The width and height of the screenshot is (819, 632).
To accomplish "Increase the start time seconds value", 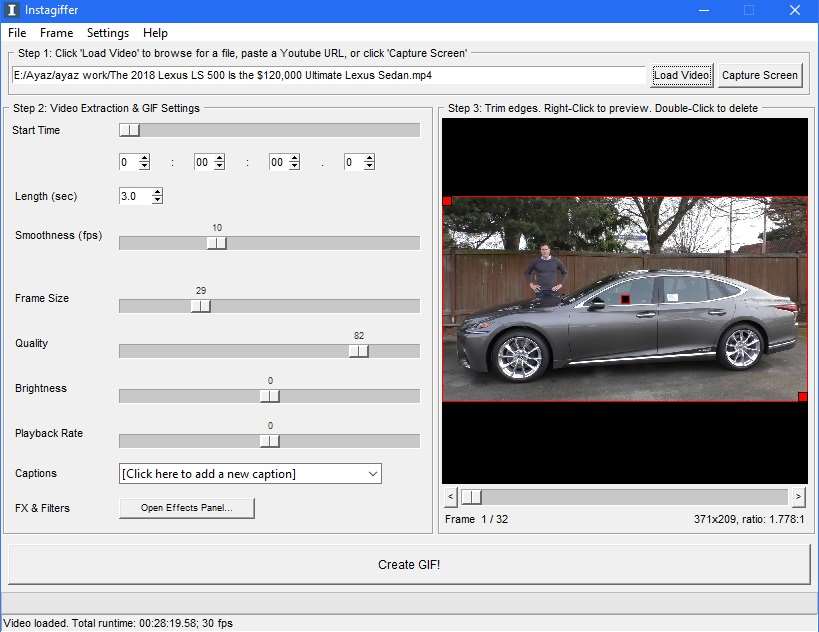I will pos(295,158).
